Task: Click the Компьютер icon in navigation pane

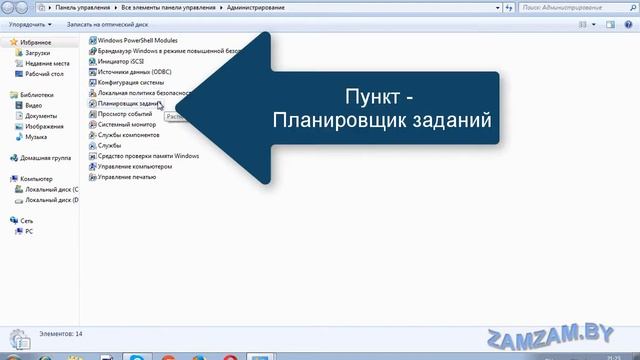Action: coord(14,179)
